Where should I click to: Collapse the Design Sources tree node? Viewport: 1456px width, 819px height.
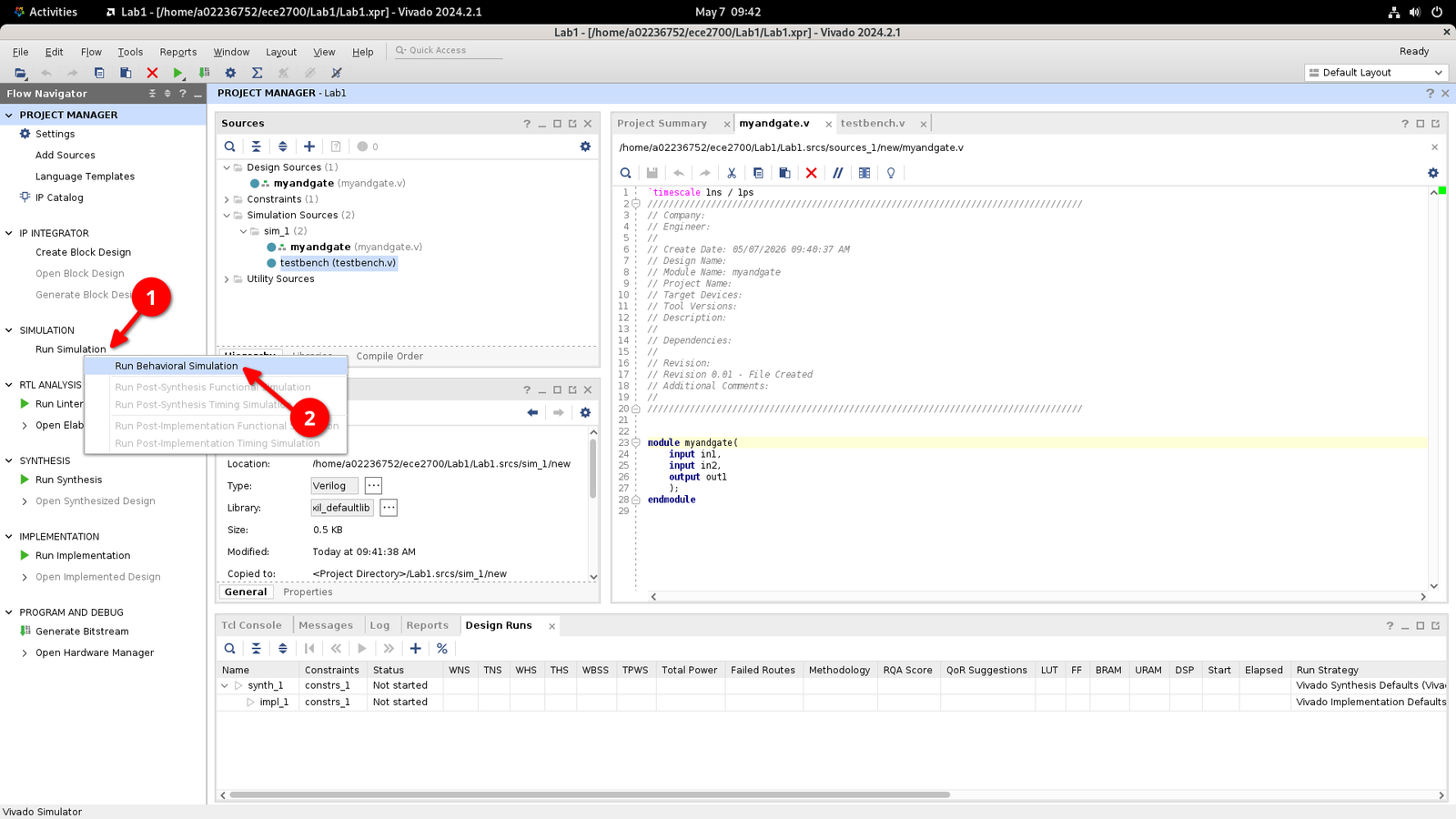point(227,167)
